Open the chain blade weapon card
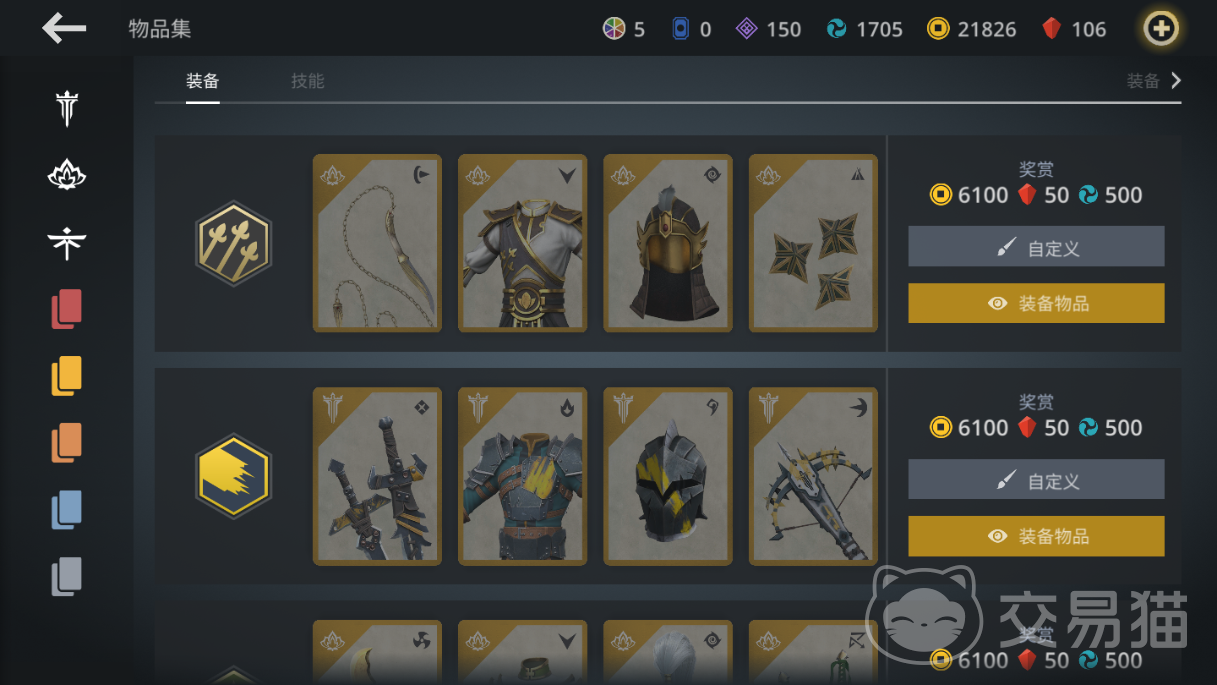 click(377, 243)
